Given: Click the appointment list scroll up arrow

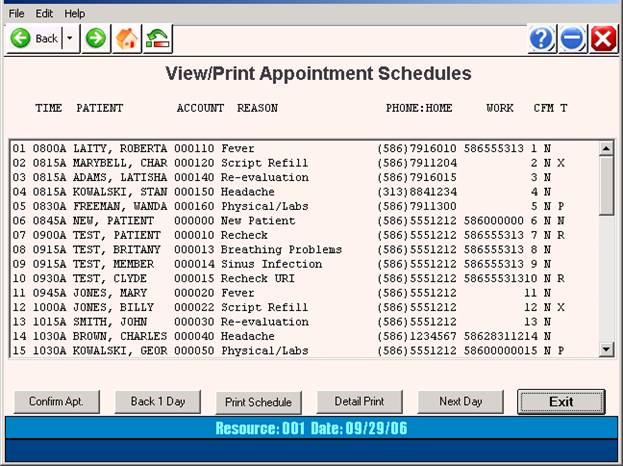Looking at the screenshot, I should tap(606, 148).
